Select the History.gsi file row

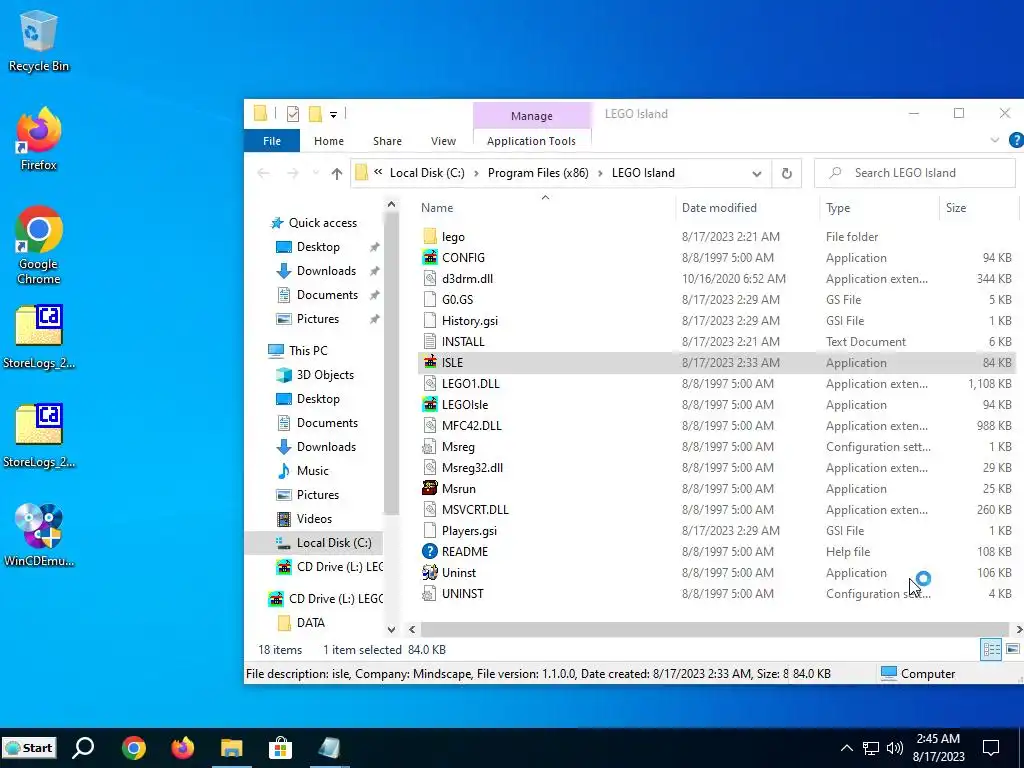(x=717, y=321)
